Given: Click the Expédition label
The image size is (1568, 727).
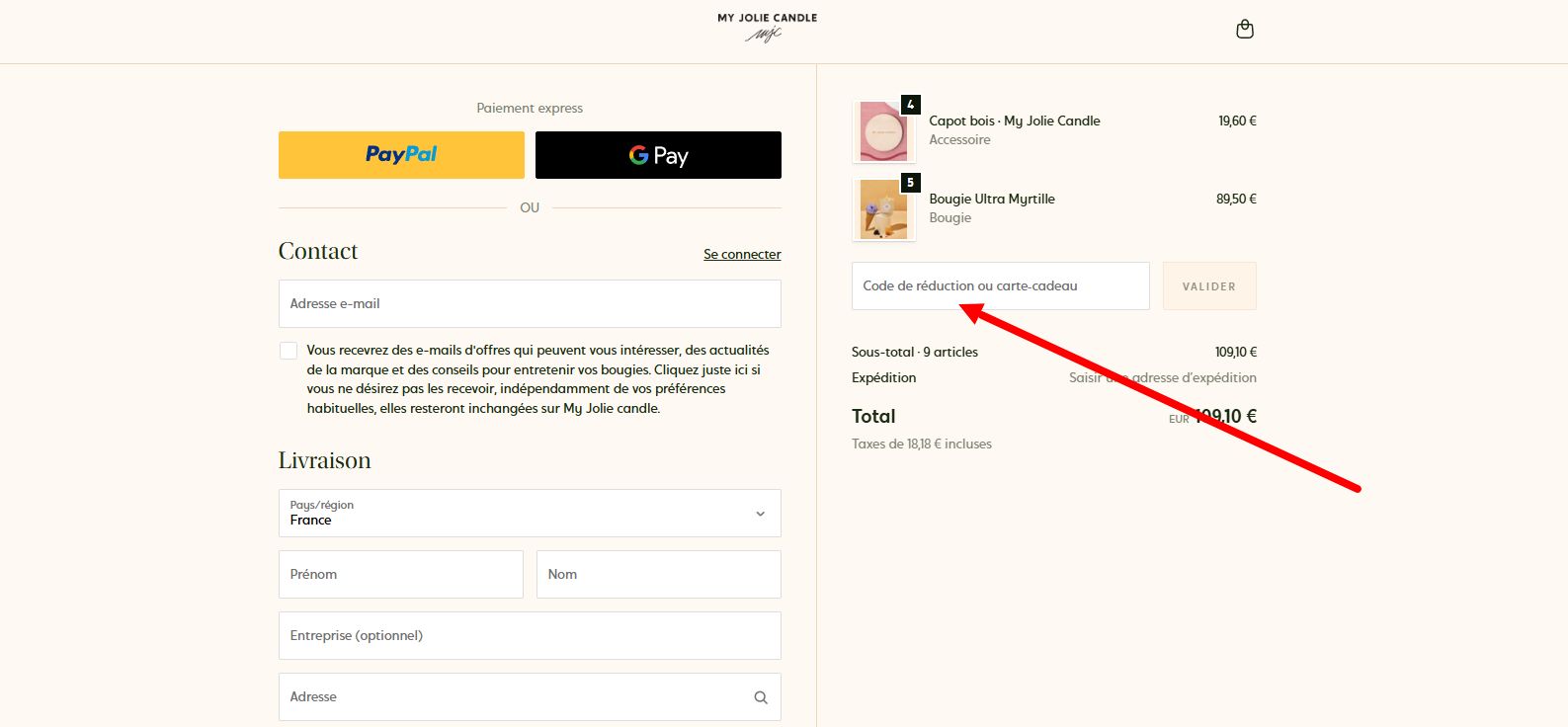Looking at the screenshot, I should [884, 377].
